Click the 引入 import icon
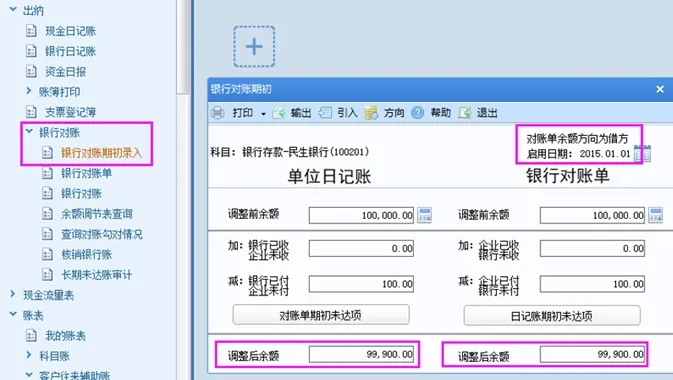The height and width of the screenshot is (380, 673). tap(325, 113)
